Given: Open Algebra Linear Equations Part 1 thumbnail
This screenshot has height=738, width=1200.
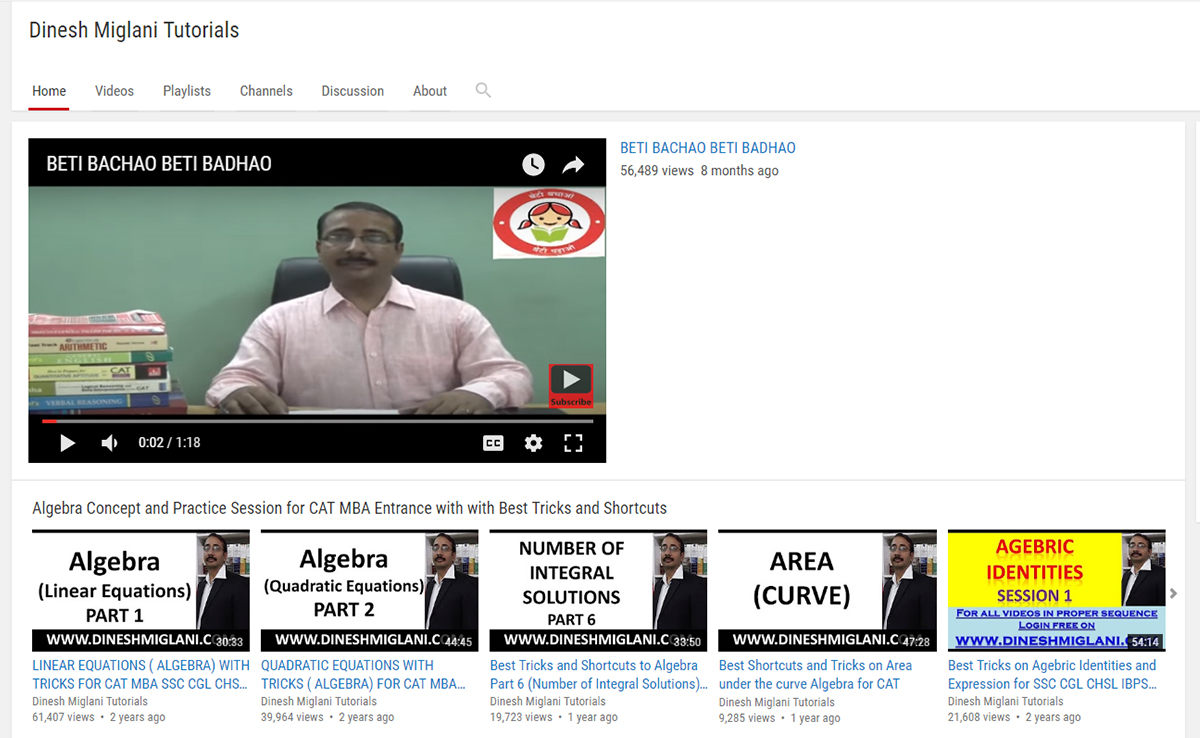Looking at the screenshot, I should tap(140, 590).
